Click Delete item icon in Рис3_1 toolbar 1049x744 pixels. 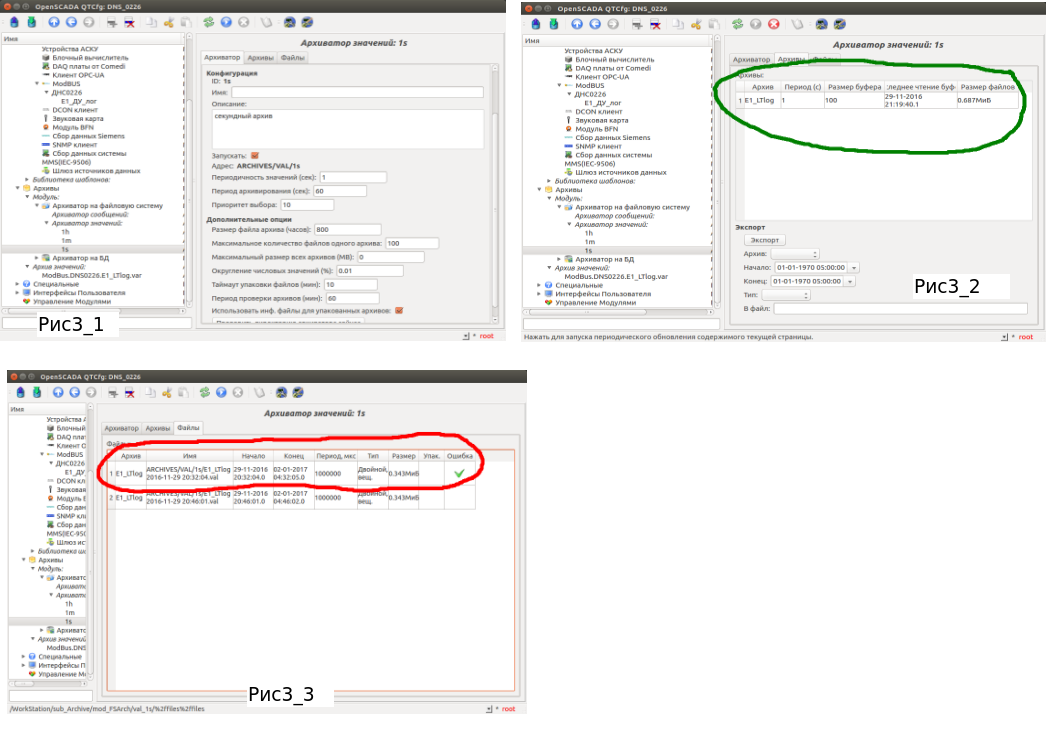tap(130, 21)
